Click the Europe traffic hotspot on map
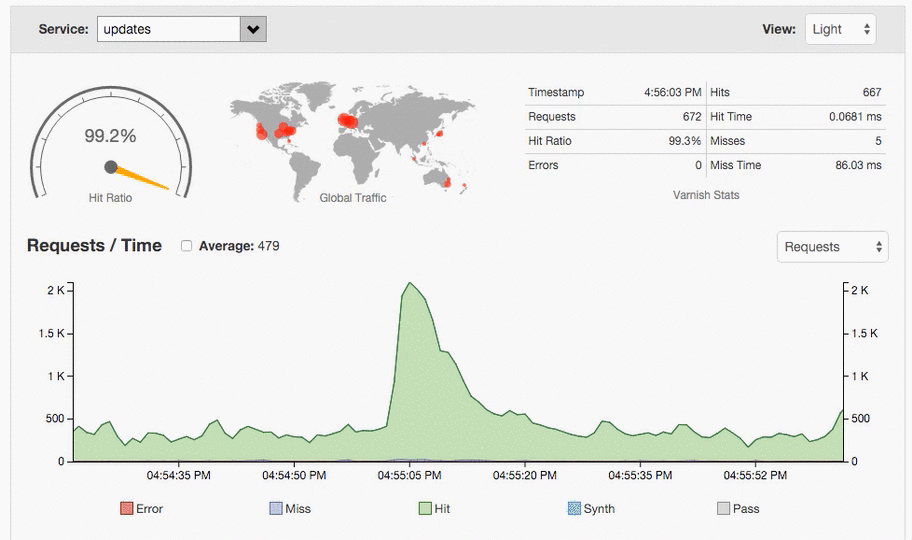 [x=348, y=121]
